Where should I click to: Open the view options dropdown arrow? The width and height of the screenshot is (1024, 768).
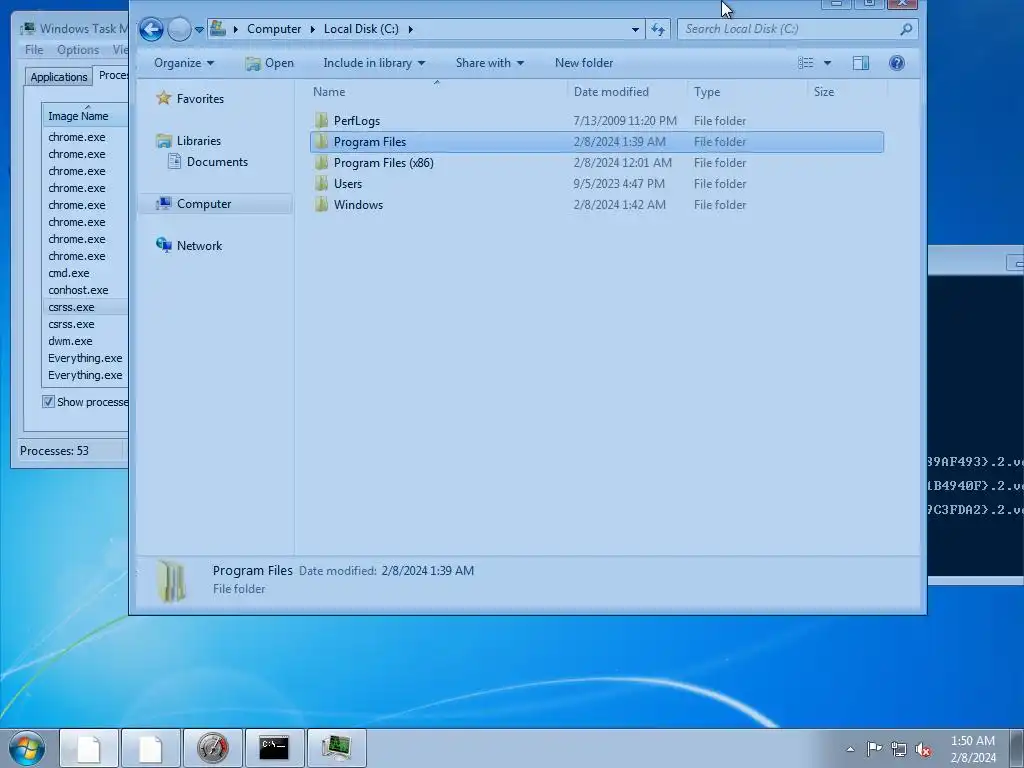[x=827, y=63]
